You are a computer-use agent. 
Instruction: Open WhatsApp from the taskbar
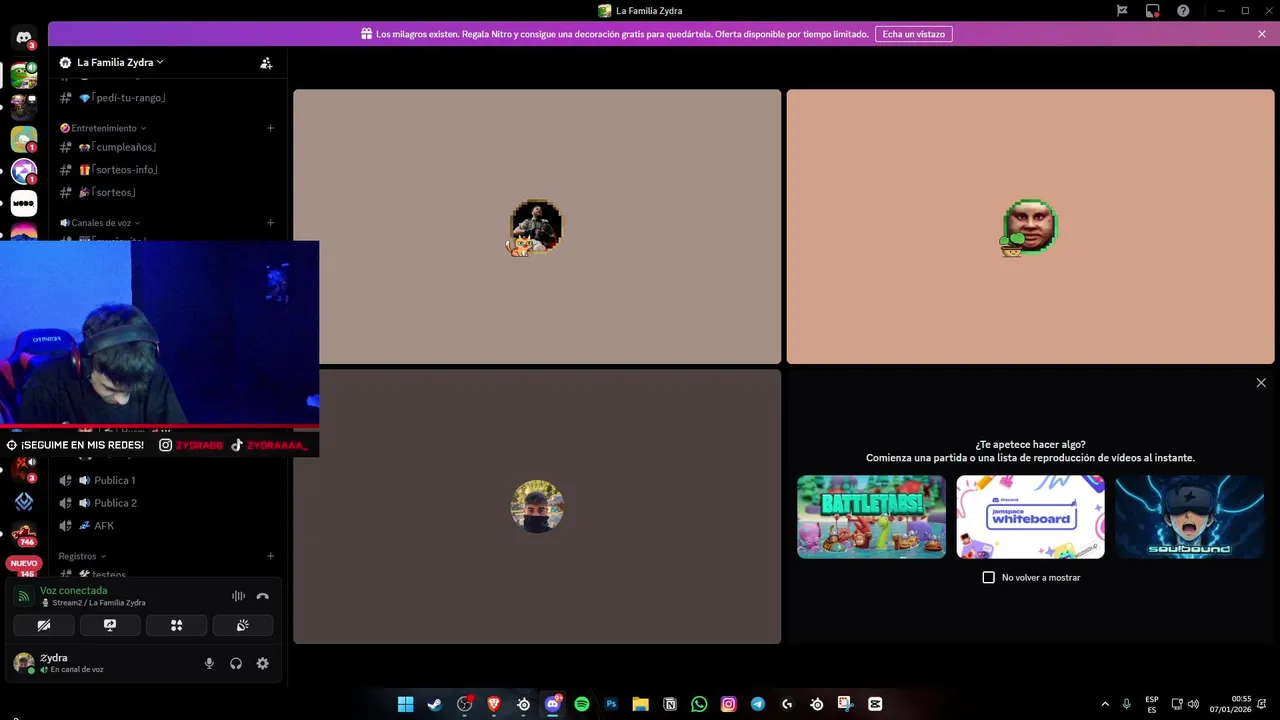coord(699,704)
